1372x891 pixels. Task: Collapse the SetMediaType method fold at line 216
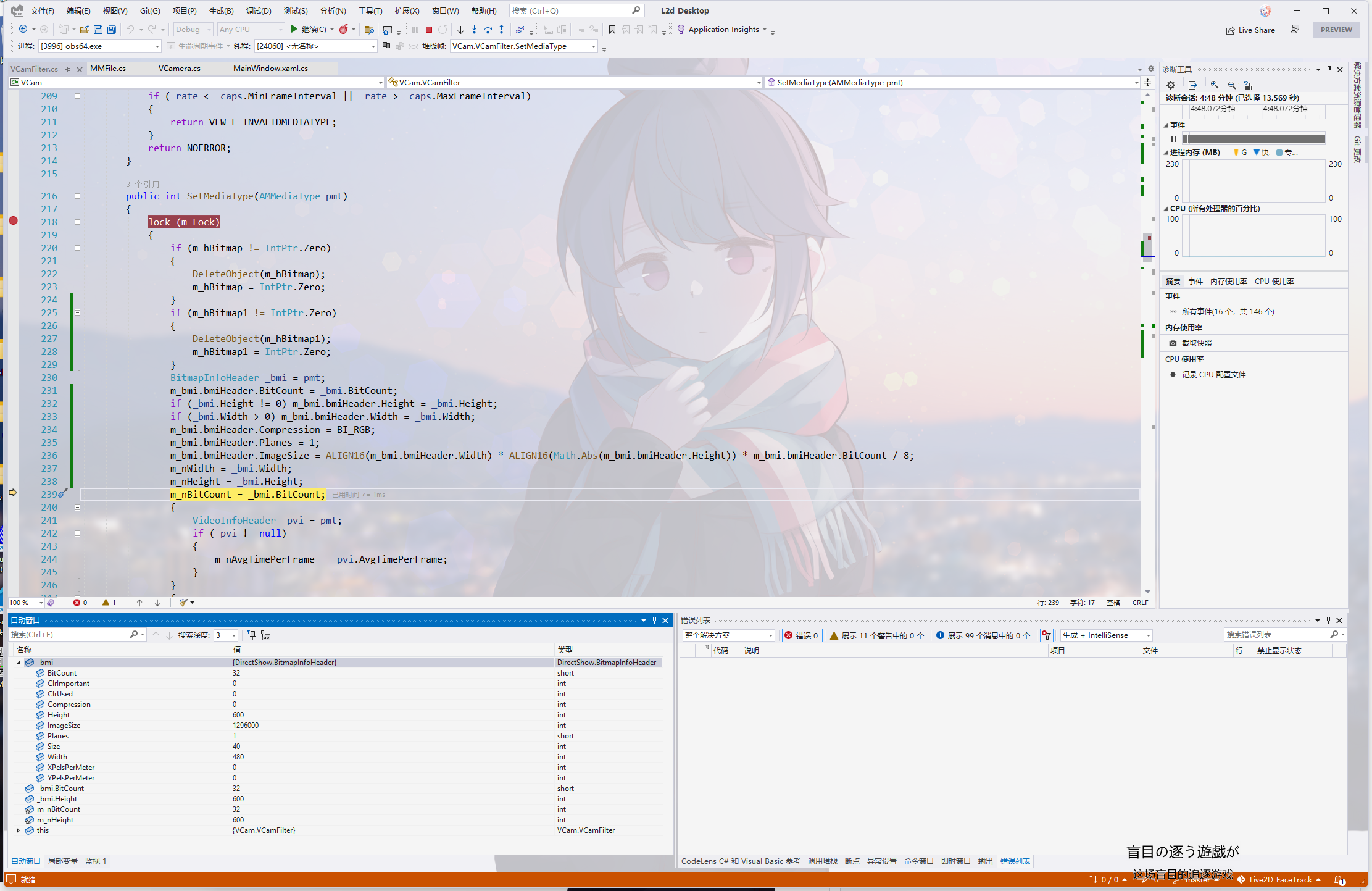77,196
